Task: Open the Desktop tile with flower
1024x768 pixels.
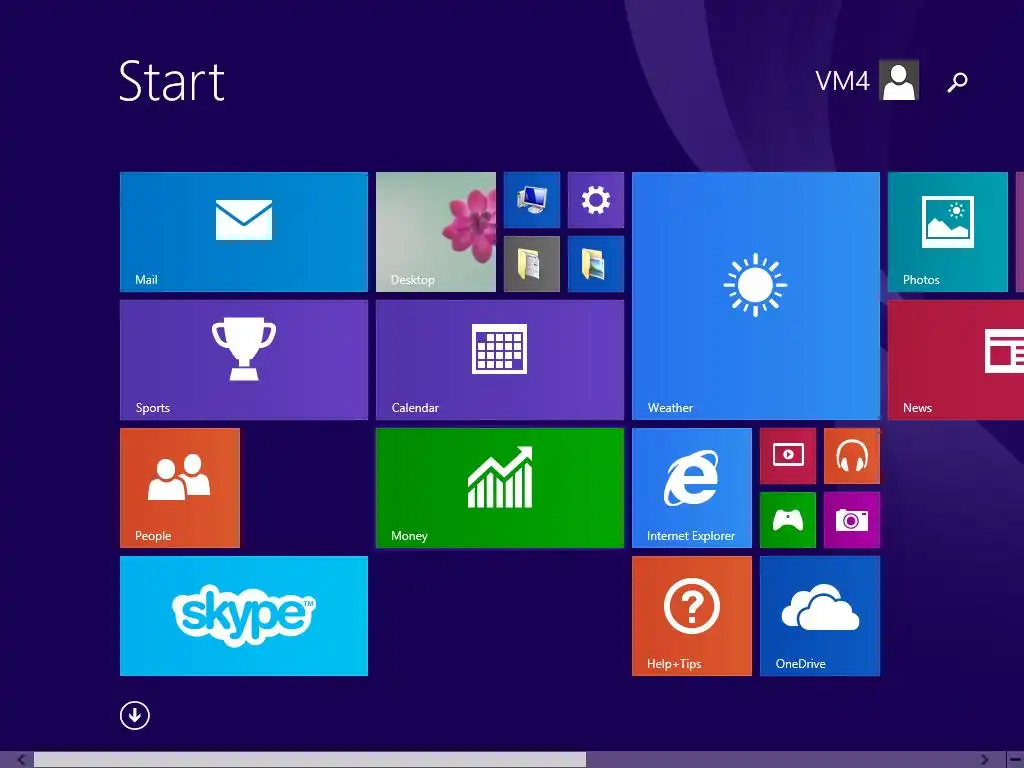Action: (x=436, y=232)
